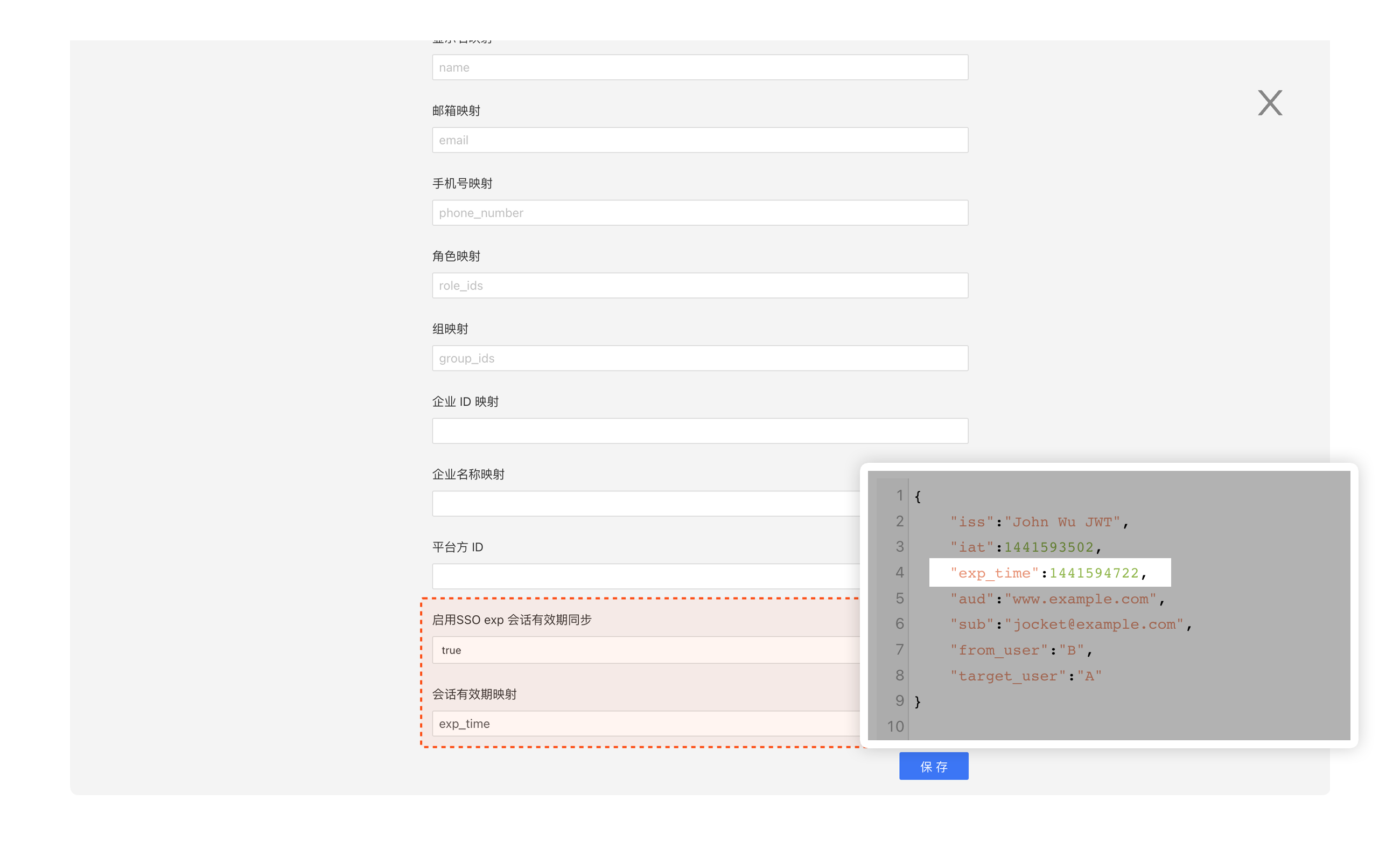Focus the group_ids group mapping field

(x=699, y=358)
